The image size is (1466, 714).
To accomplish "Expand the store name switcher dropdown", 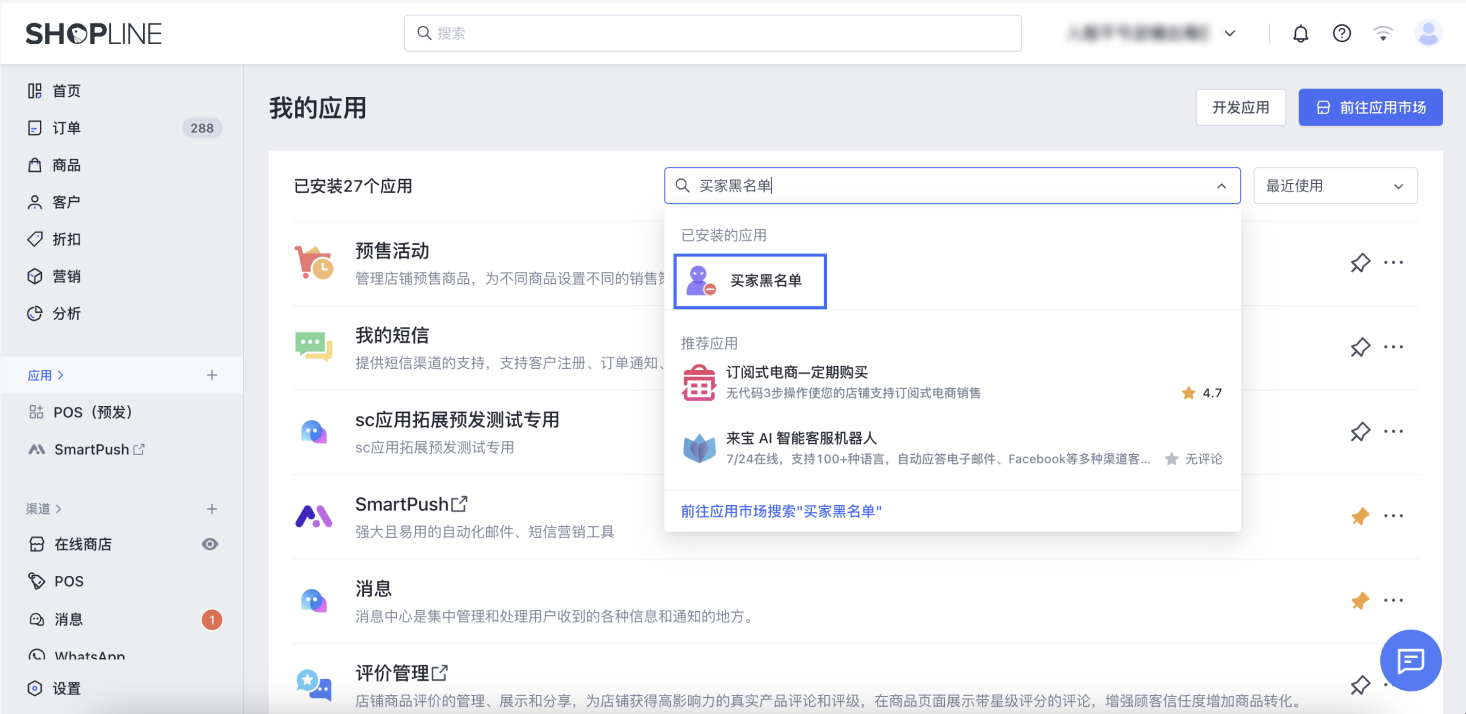I will 1230,33.
